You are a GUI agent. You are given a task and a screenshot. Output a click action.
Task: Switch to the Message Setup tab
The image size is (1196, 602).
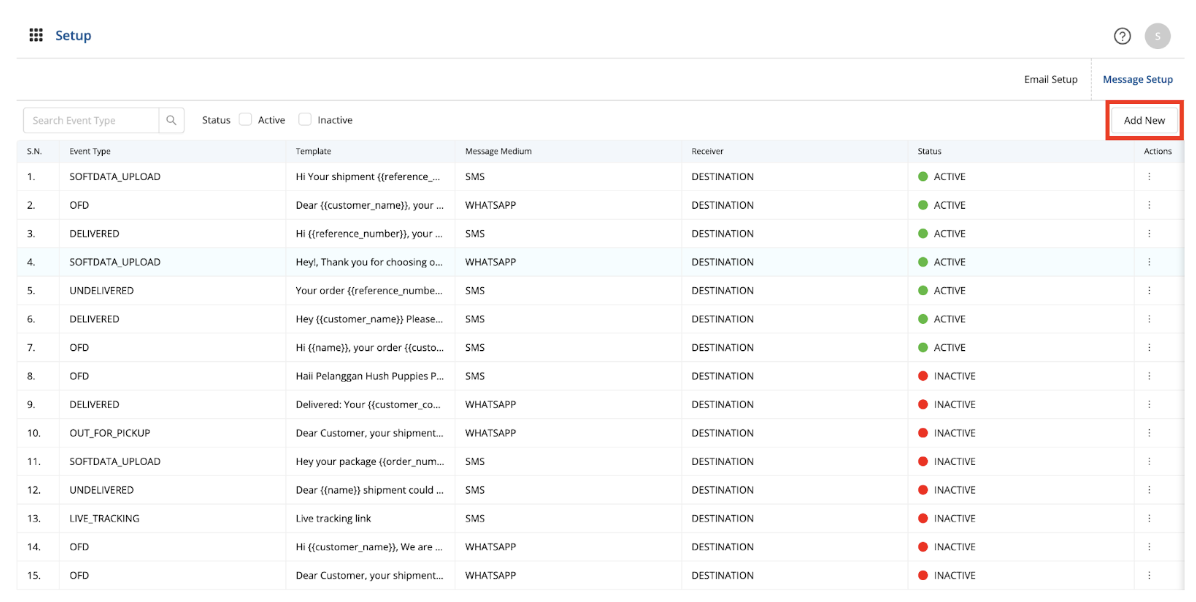point(1137,80)
